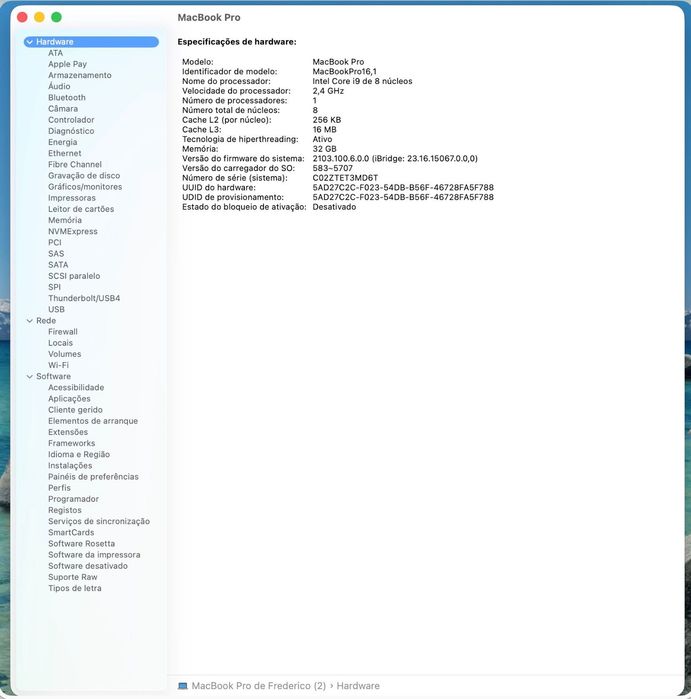The height and width of the screenshot is (699, 691).
Task: Select the Software category row
Action: (91, 376)
